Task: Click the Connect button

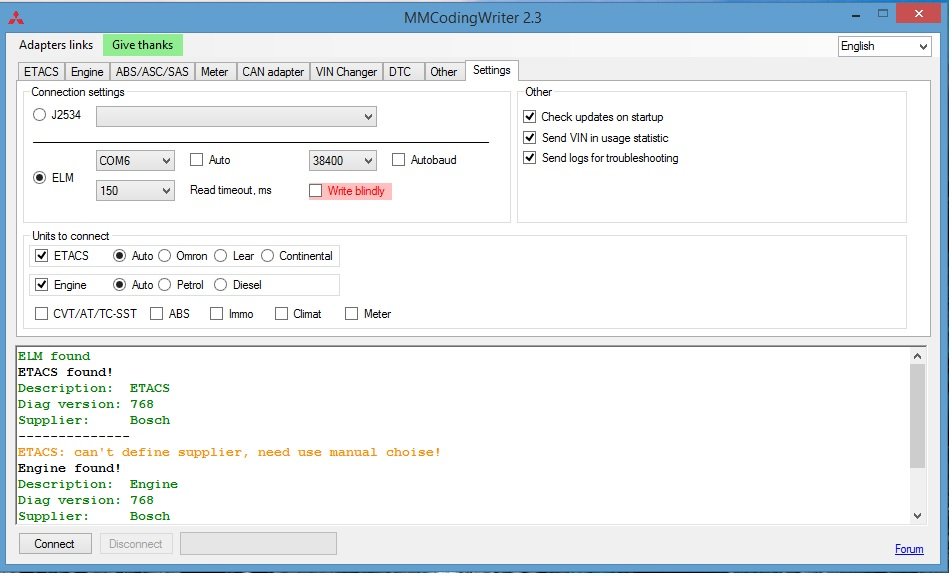Action: [55, 544]
